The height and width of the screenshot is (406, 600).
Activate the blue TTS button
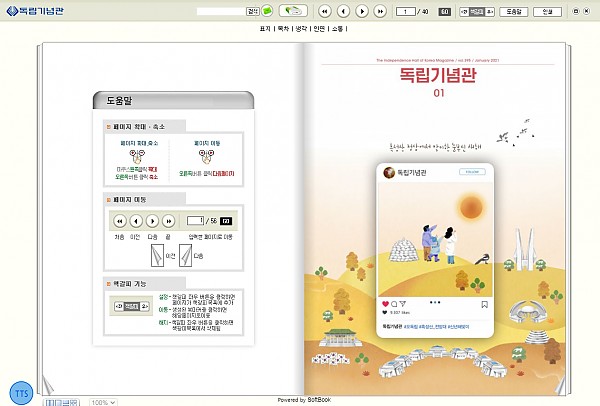[x=21, y=393]
